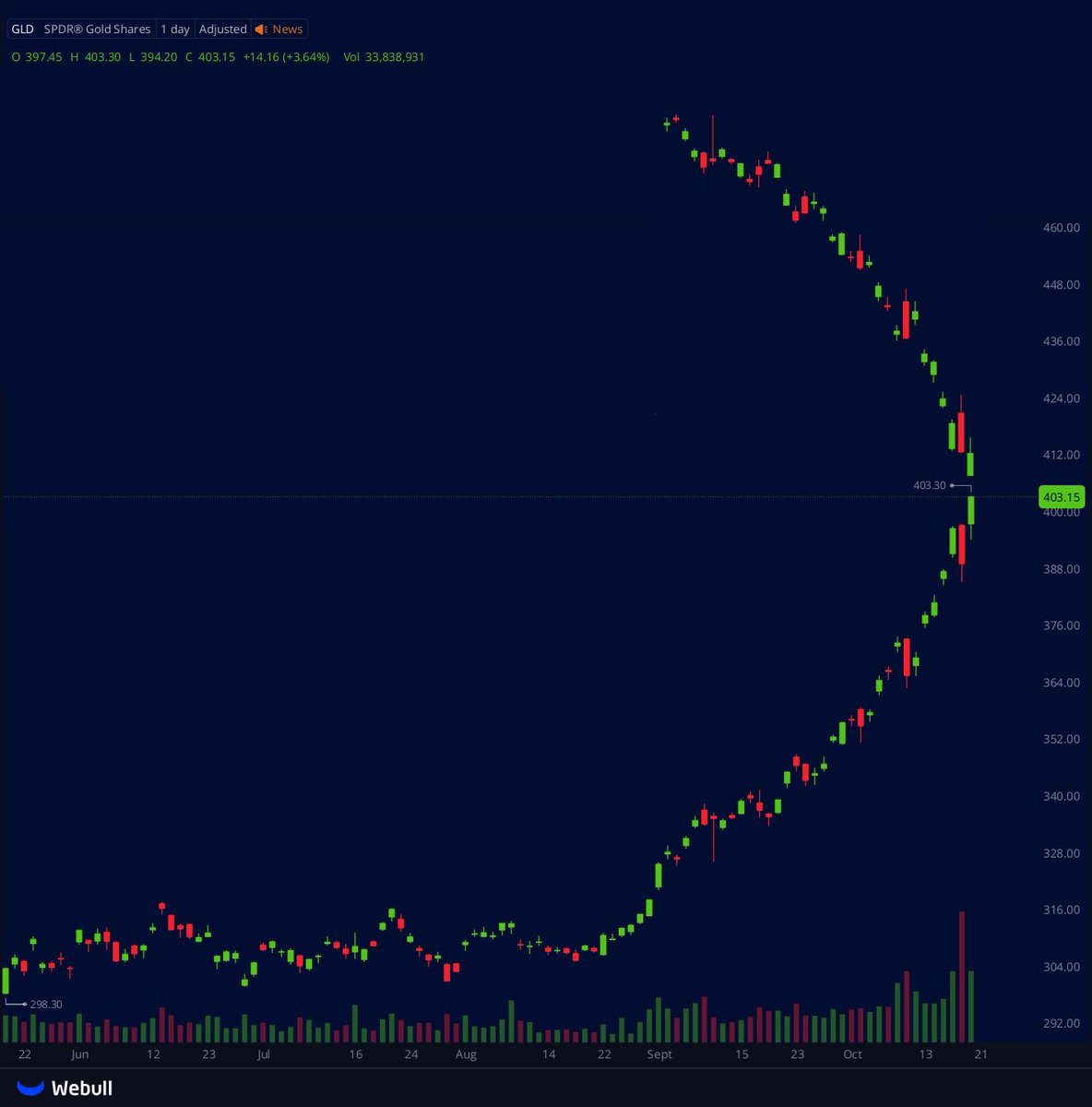Click the 304.00 price axis label
1092x1107 pixels.
point(1061,967)
